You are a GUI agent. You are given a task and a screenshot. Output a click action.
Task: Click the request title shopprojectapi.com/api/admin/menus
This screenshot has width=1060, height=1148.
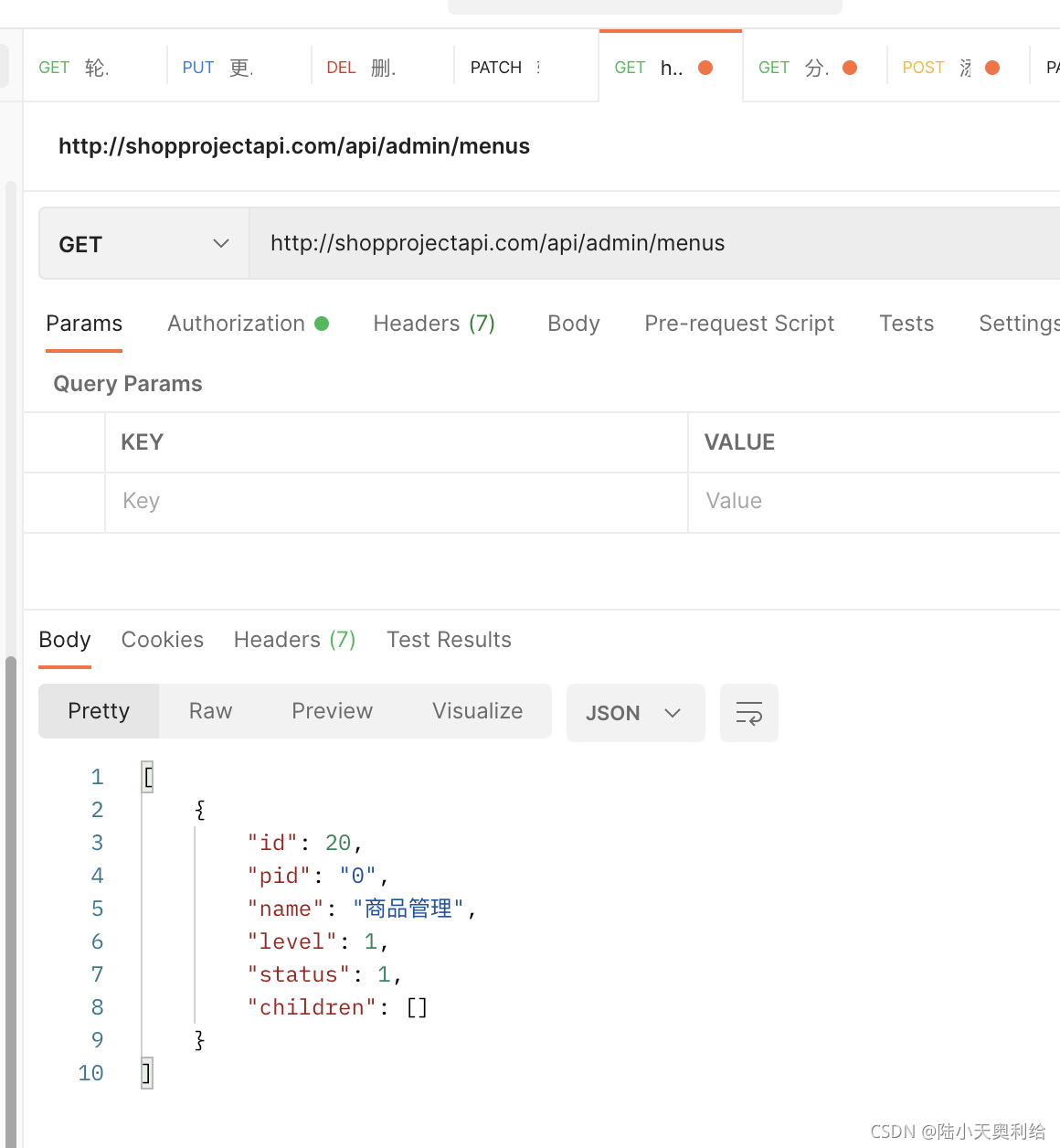[x=294, y=146]
